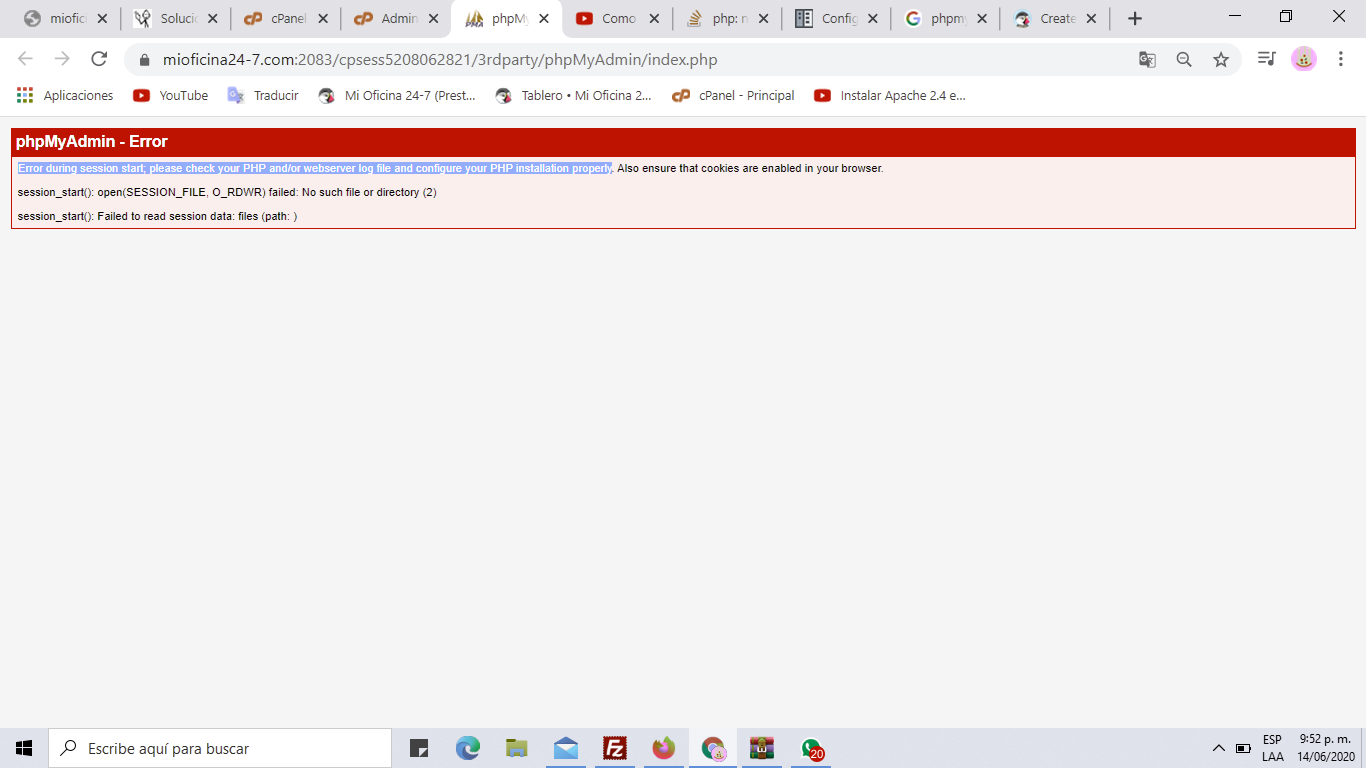Open a new browser tab
This screenshot has width=1366, height=768.
coord(1134,18)
